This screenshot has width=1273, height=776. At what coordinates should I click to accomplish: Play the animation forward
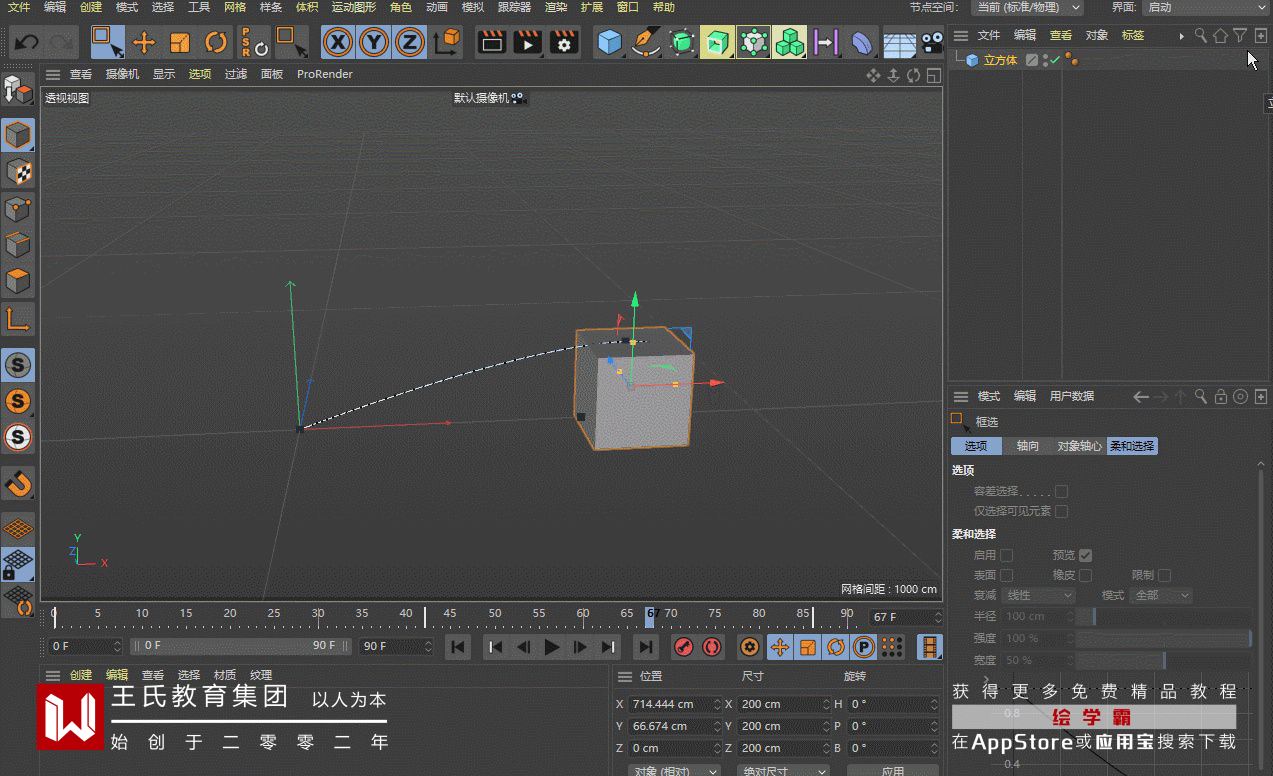coord(551,647)
